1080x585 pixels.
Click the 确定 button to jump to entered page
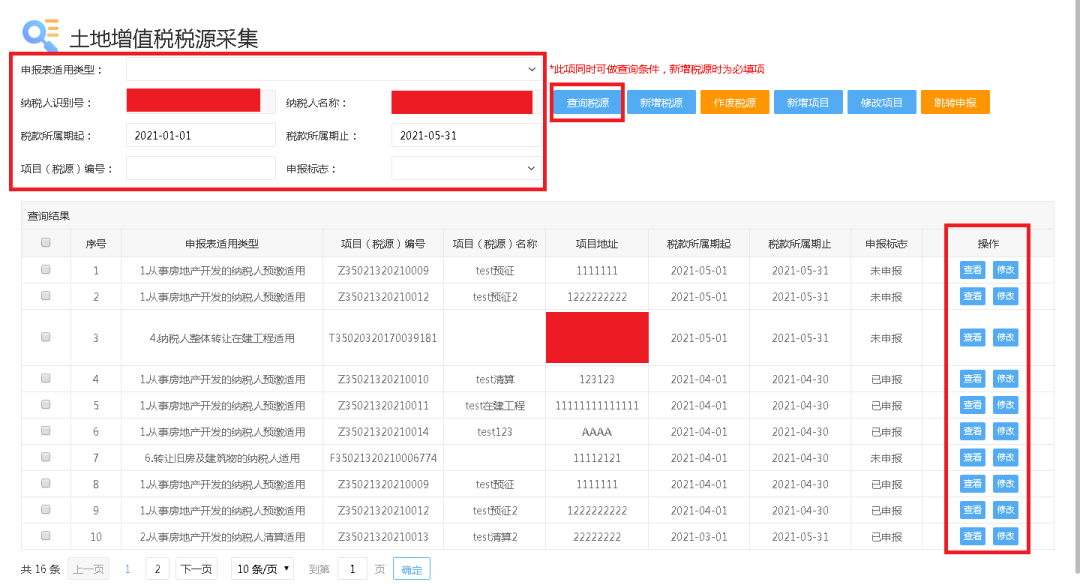tap(412, 568)
